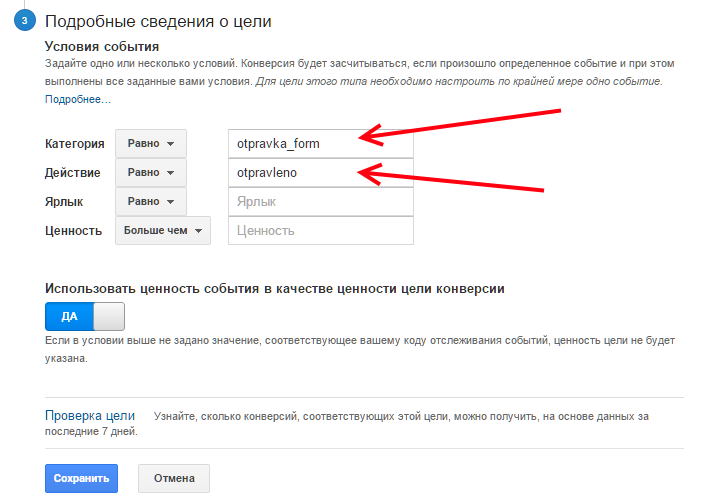Click the Действие field with otpravleno
The width and height of the screenshot is (711, 503).
click(321, 173)
